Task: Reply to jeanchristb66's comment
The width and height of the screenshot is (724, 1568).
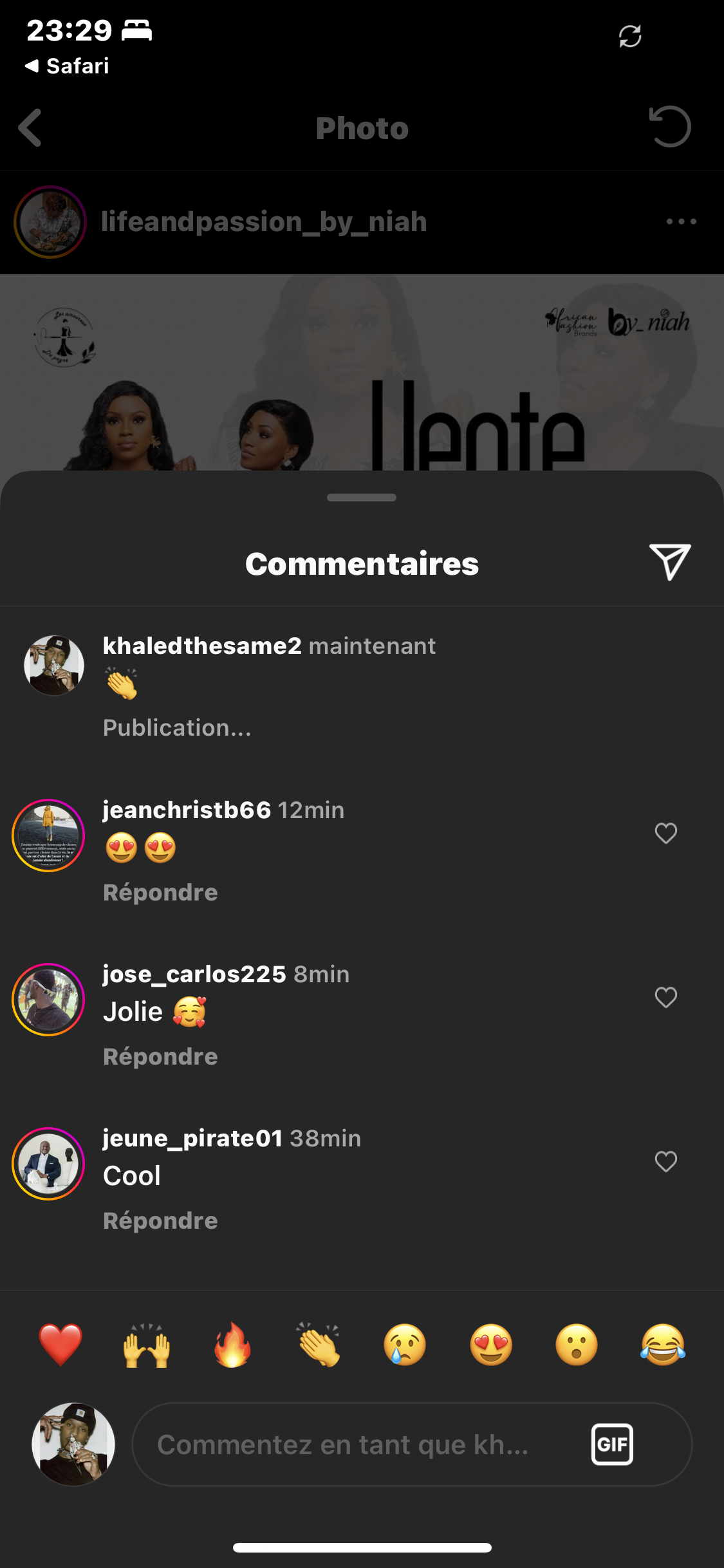Action: pyautogui.click(x=160, y=892)
